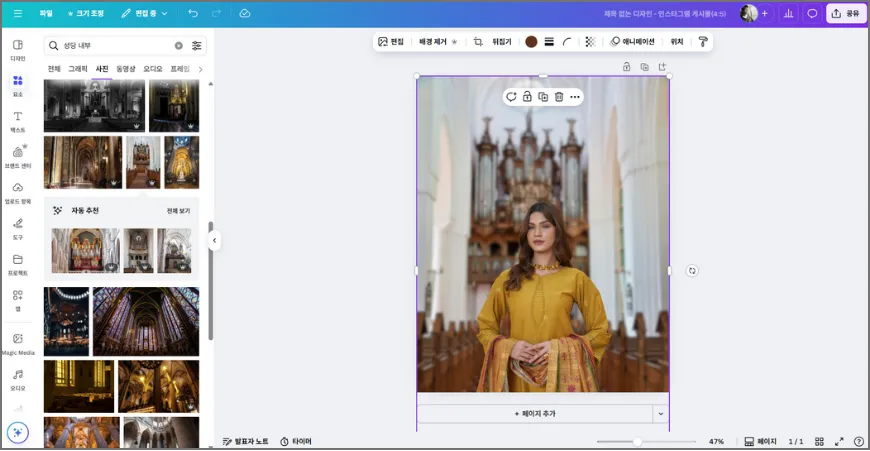Select the red organ recommended thumbnail

[x=85, y=250]
